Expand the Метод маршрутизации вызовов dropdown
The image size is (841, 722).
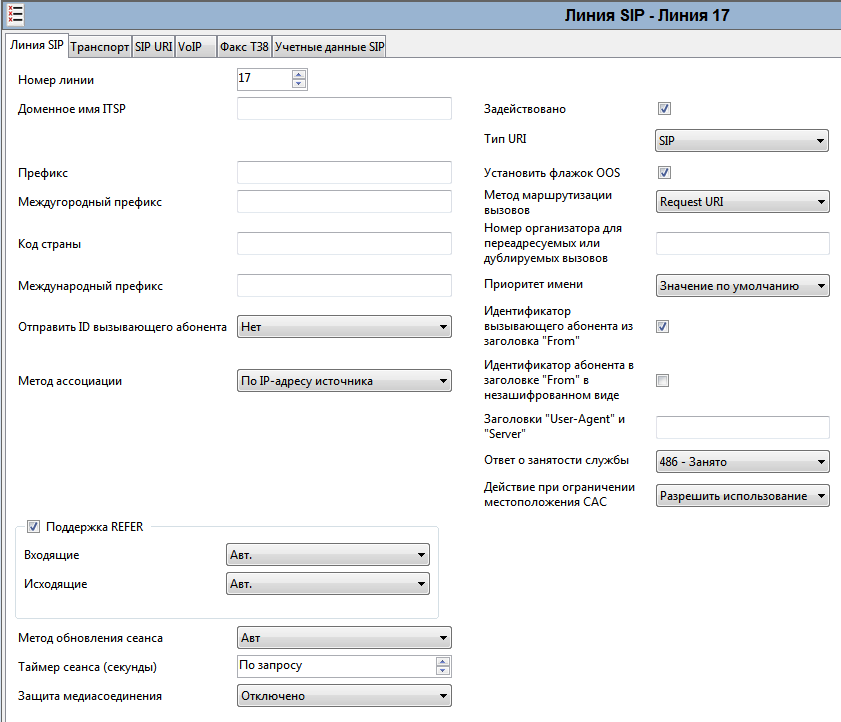coord(742,202)
